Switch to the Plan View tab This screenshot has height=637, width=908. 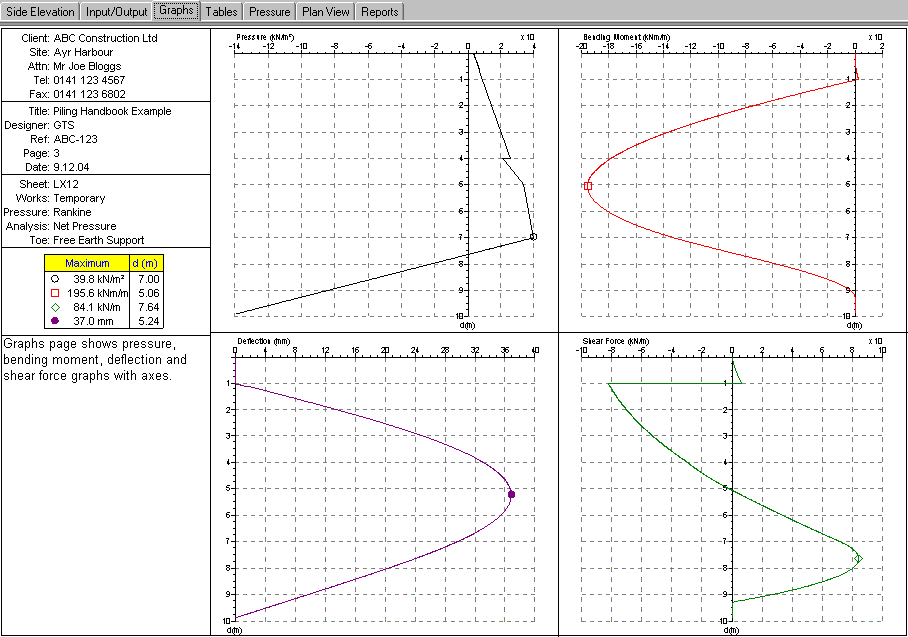click(326, 12)
